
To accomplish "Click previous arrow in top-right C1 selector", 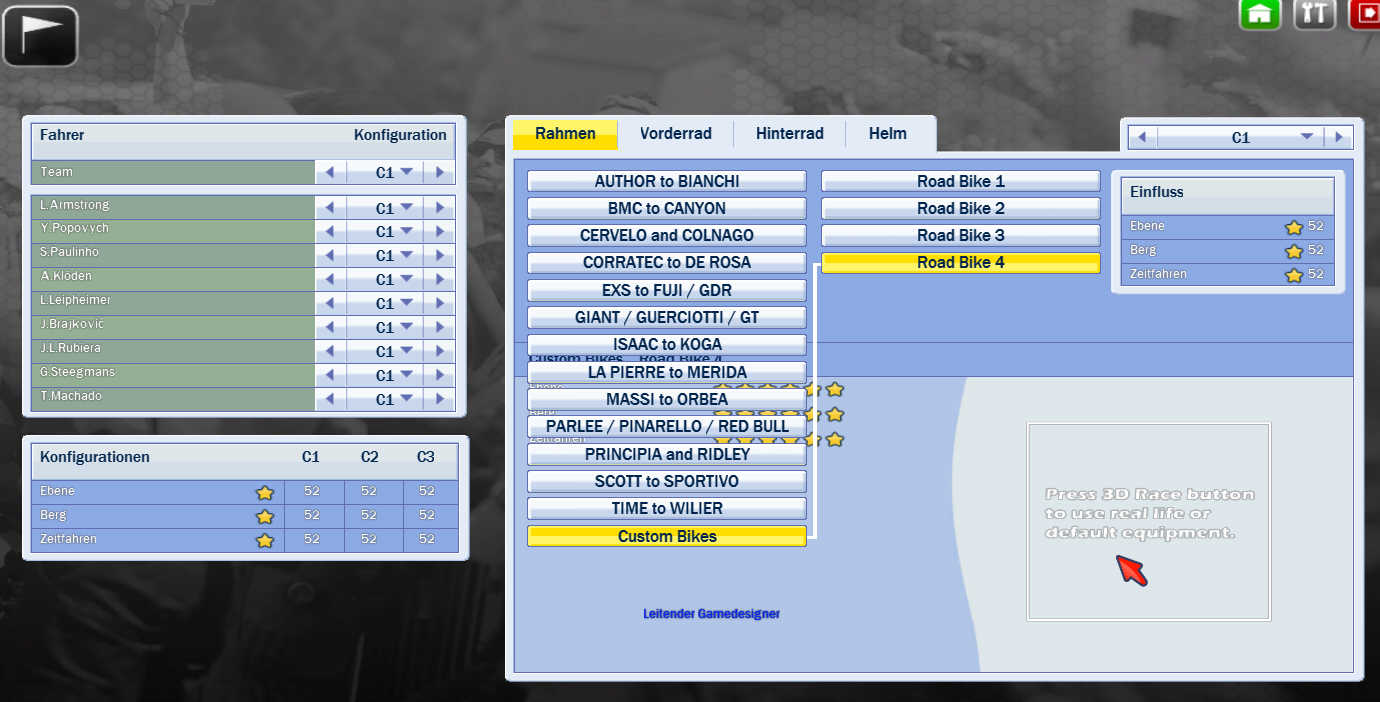I will (x=1142, y=137).
